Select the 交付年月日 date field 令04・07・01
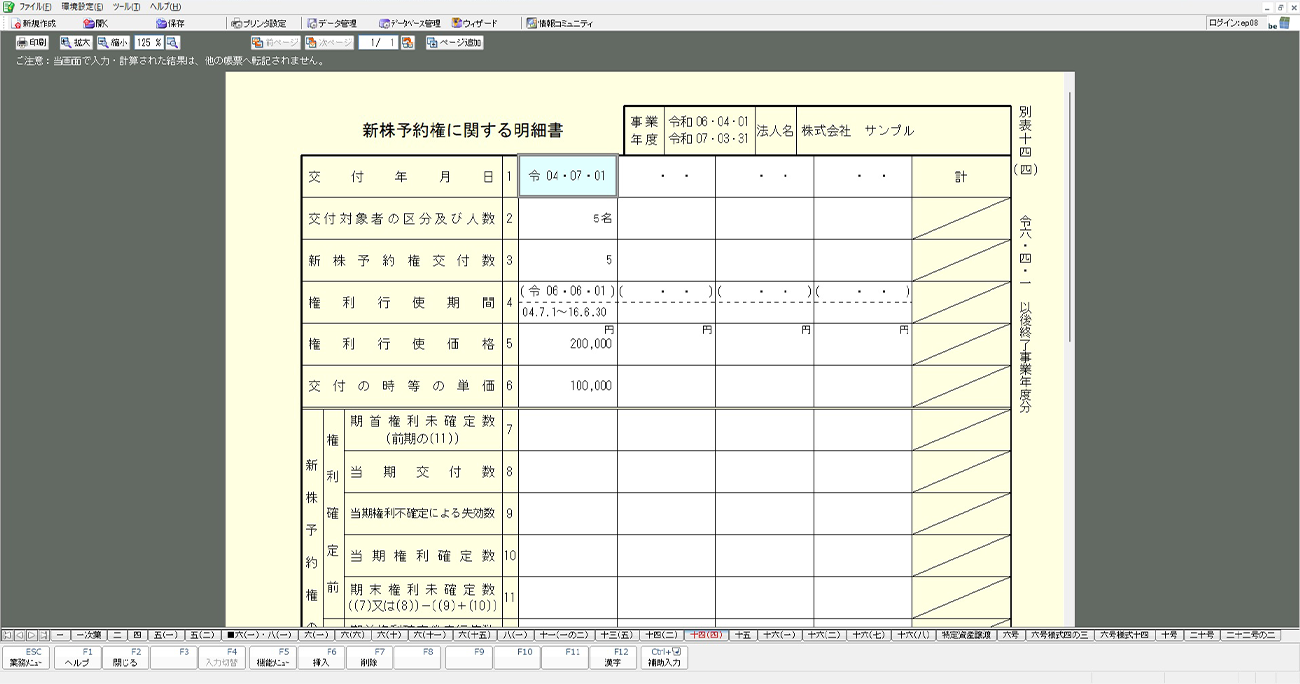 [567, 177]
